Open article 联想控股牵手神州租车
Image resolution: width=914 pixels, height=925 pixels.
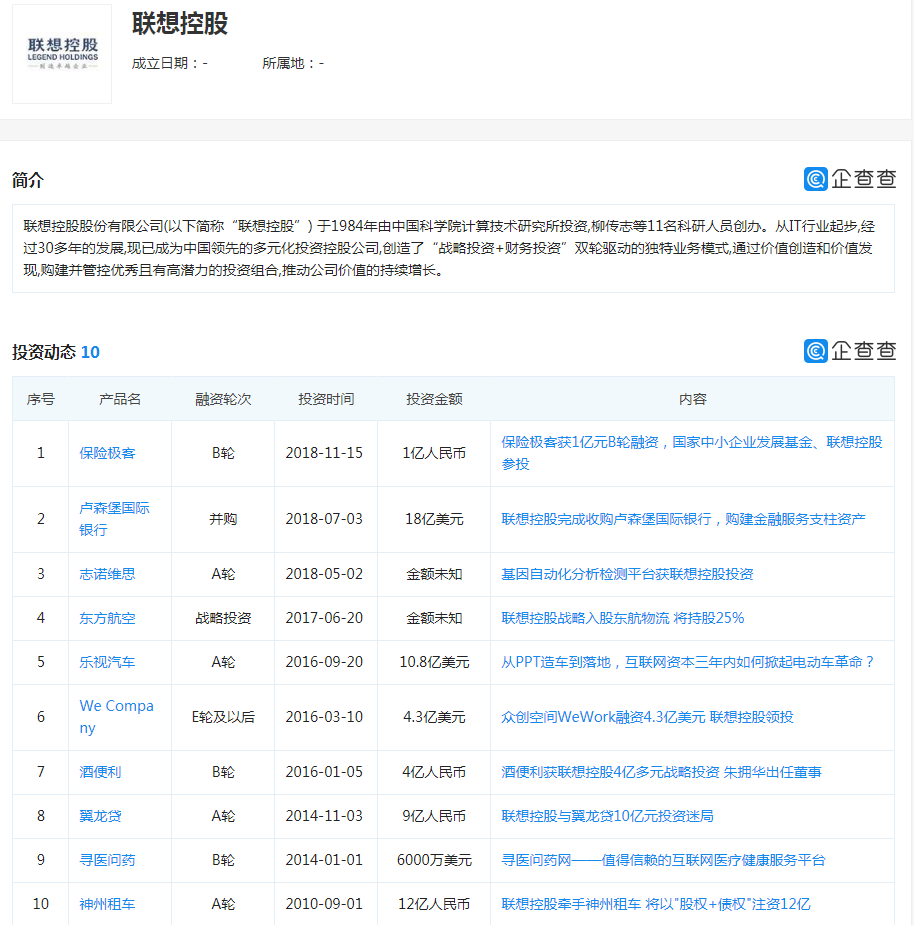(x=656, y=904)
